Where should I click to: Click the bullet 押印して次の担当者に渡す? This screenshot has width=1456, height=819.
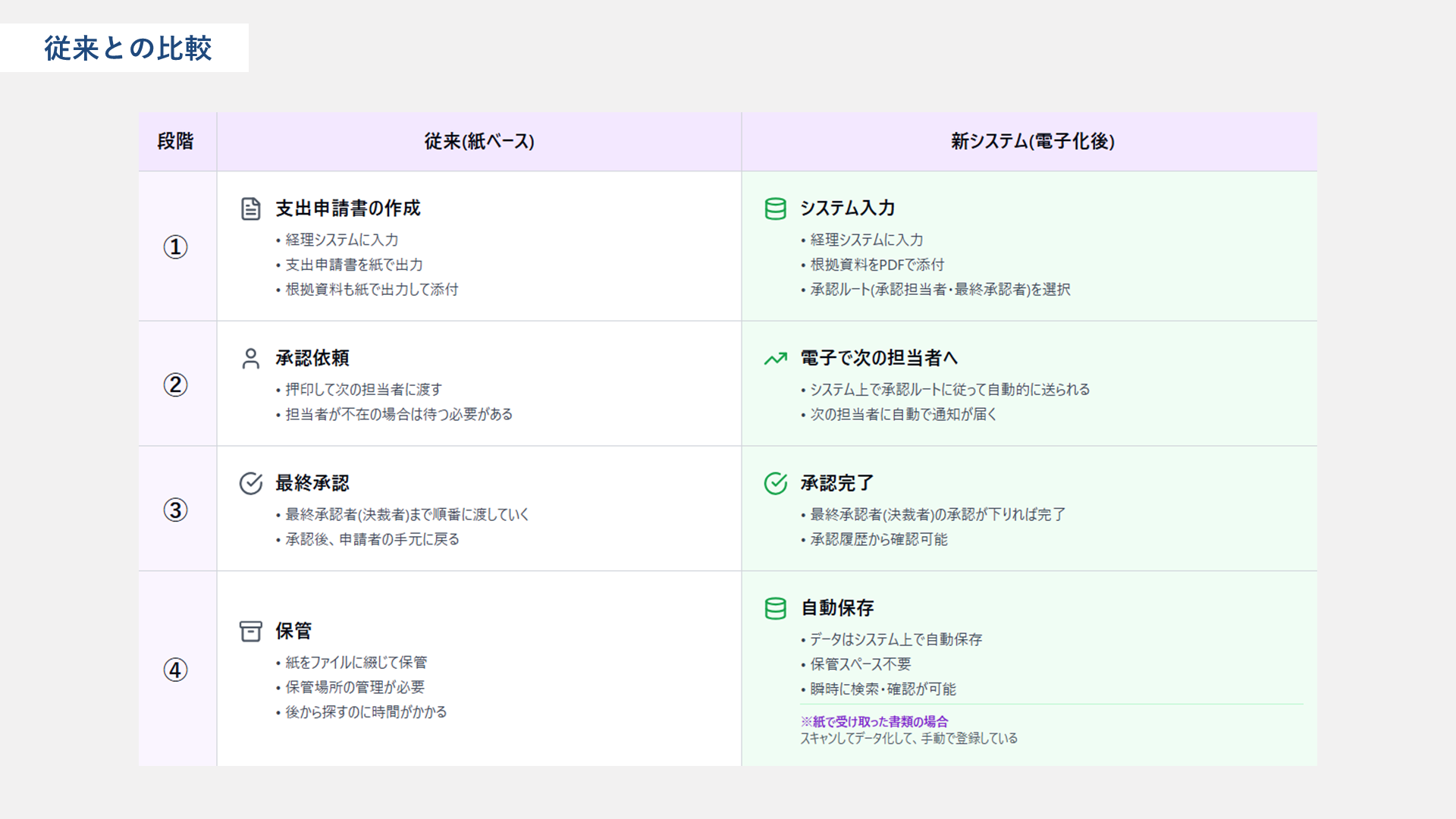359,390
